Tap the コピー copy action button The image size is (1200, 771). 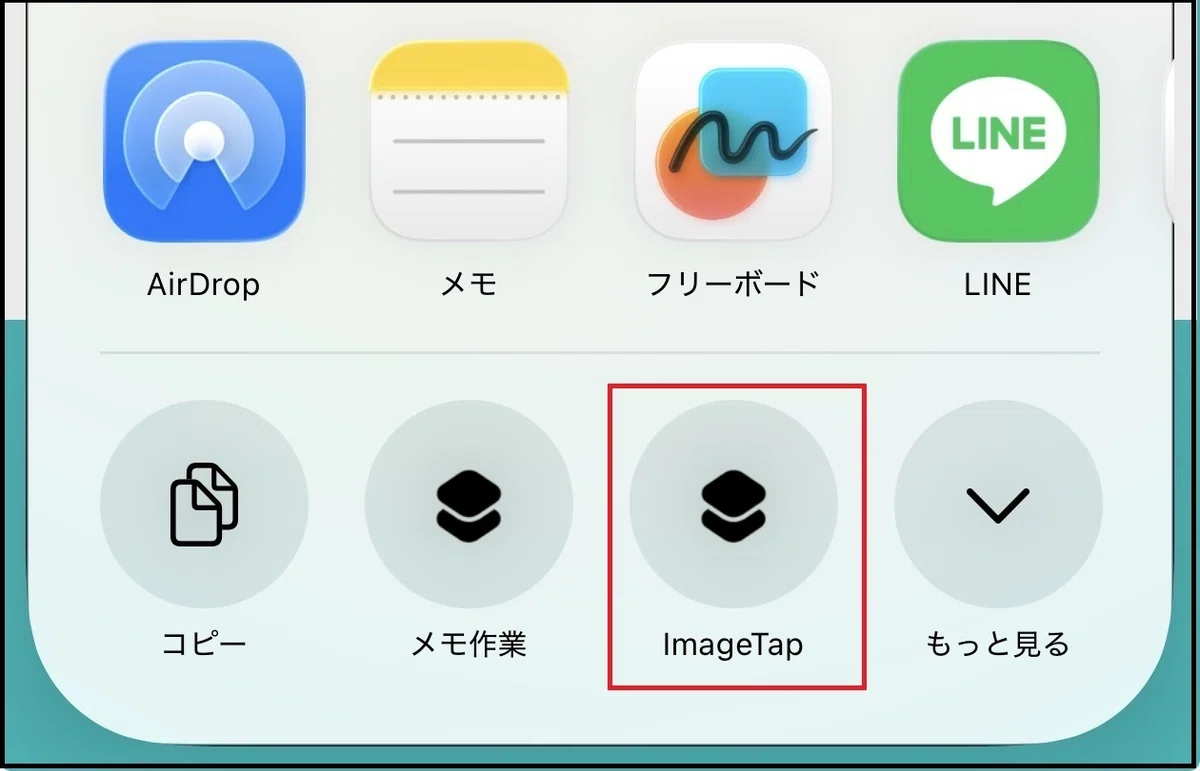point(204,504)
